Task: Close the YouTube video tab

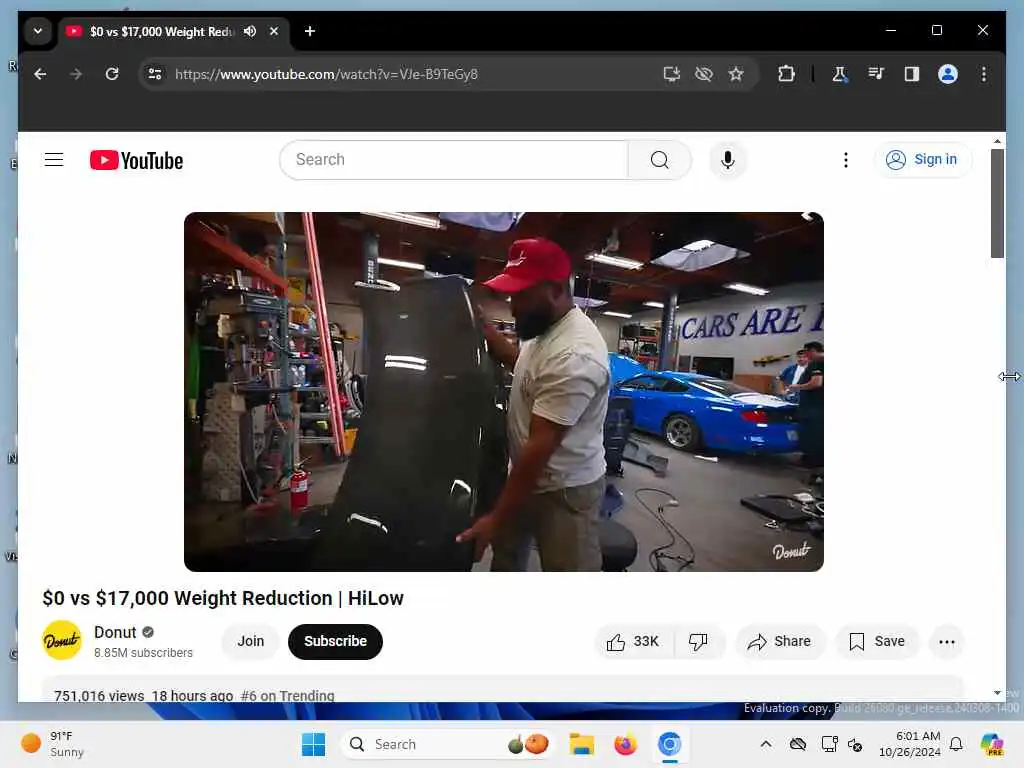Action: (274, 31)
